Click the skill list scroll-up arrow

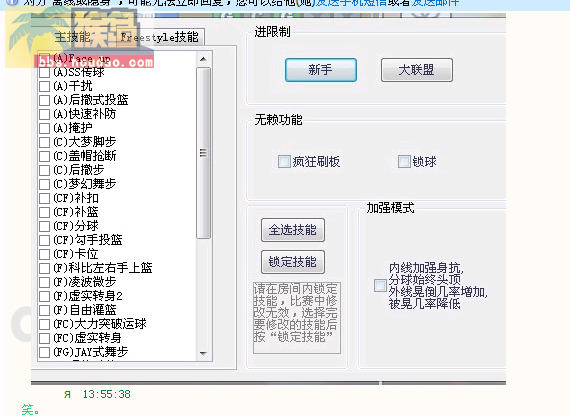[203, 59]
